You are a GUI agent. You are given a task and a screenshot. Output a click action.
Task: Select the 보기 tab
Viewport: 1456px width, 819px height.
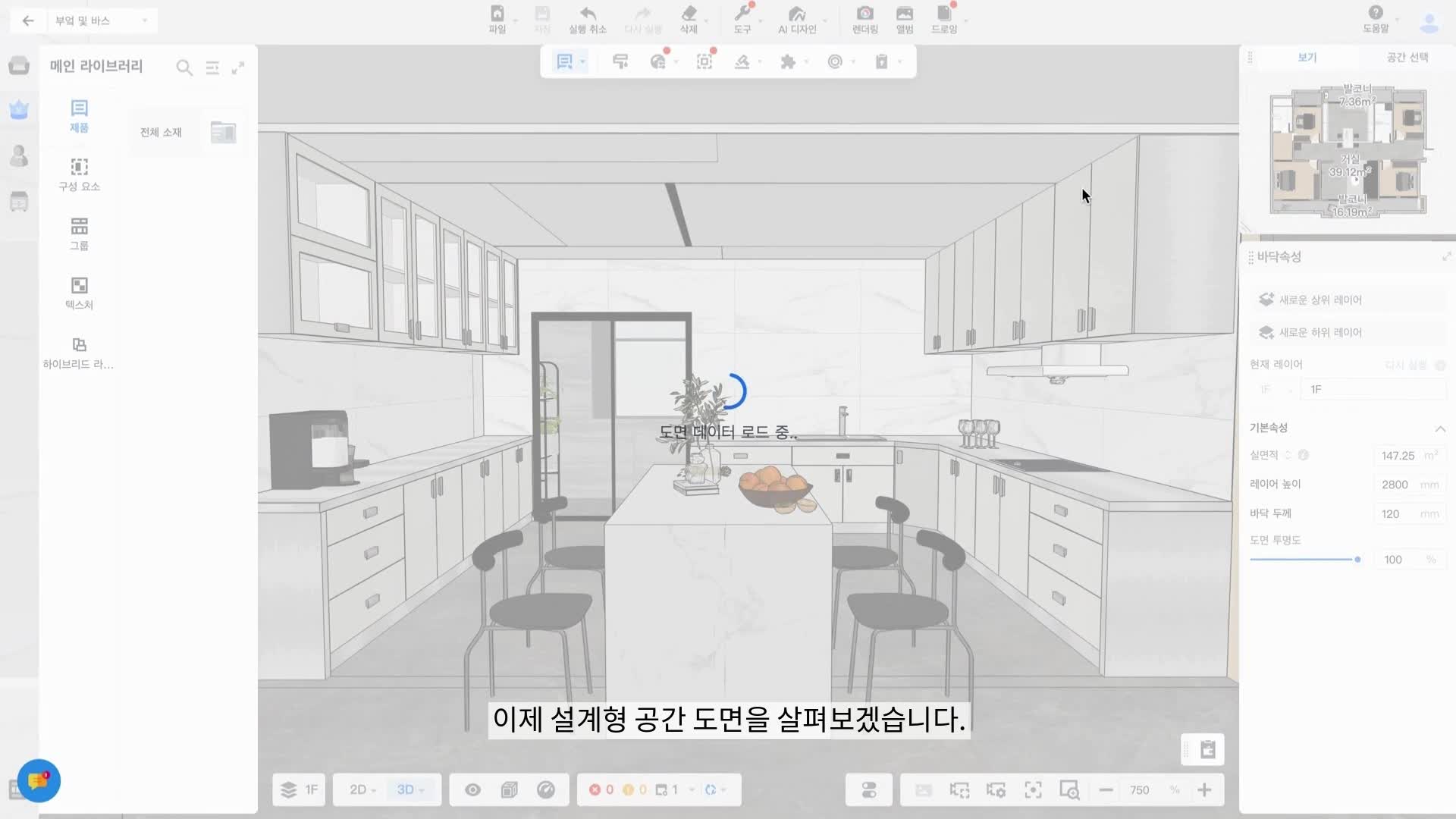coord(1307,58)
